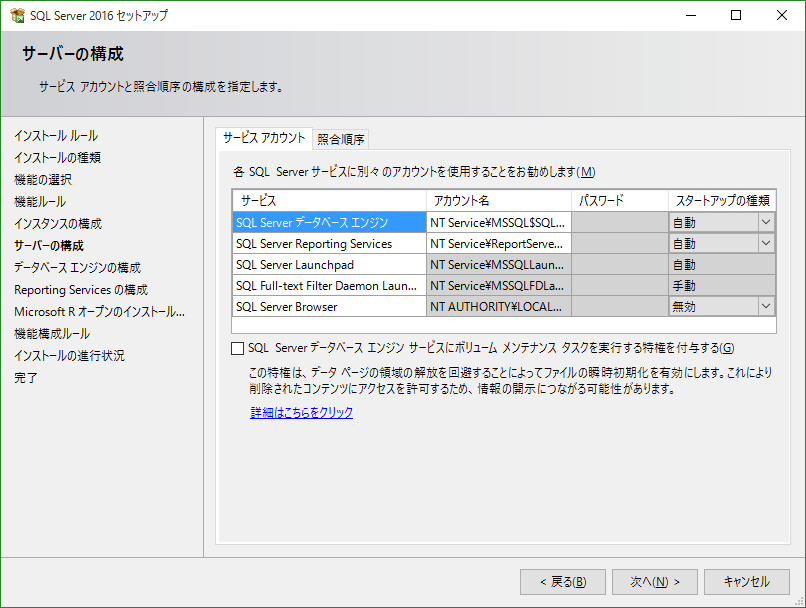Switch to the 照合順序 tab
Screen dimensions: 806x608
[x=341, y=139]
